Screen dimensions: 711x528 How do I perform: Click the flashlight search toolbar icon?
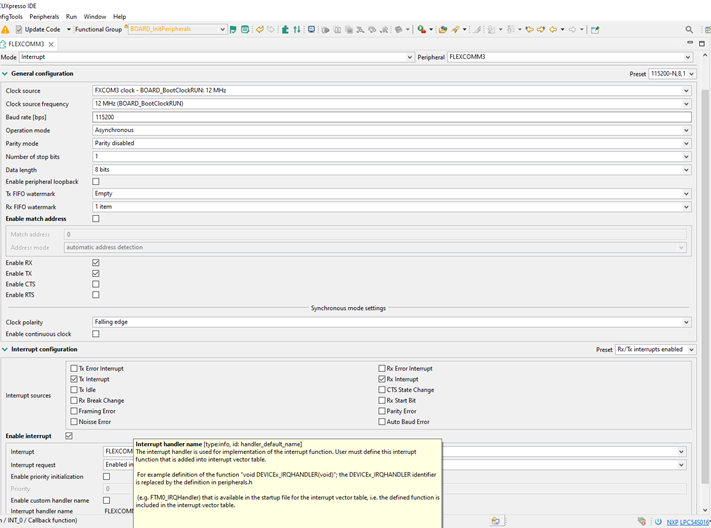(455, 29)
